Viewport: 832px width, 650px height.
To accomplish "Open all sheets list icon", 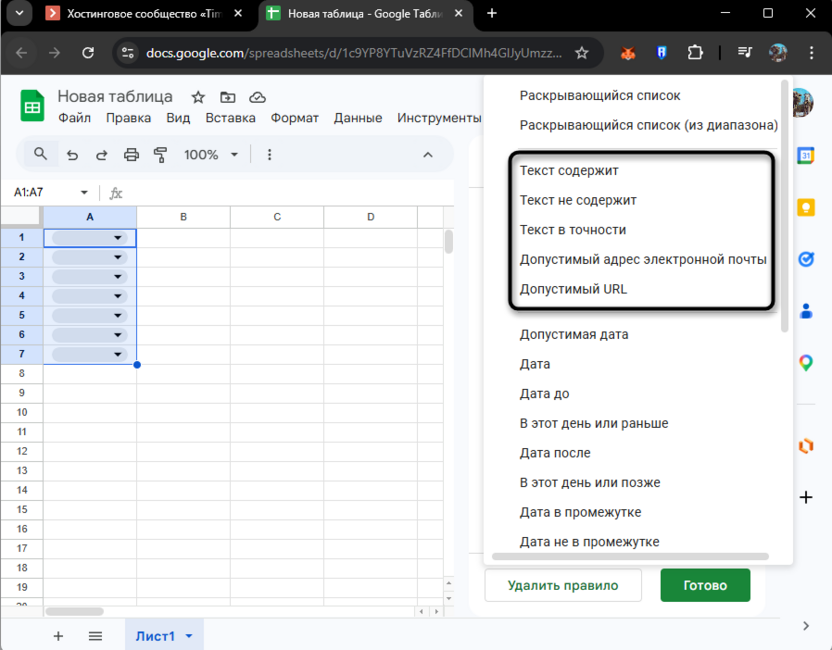I will pyautogui.click(x=95, y=636).
